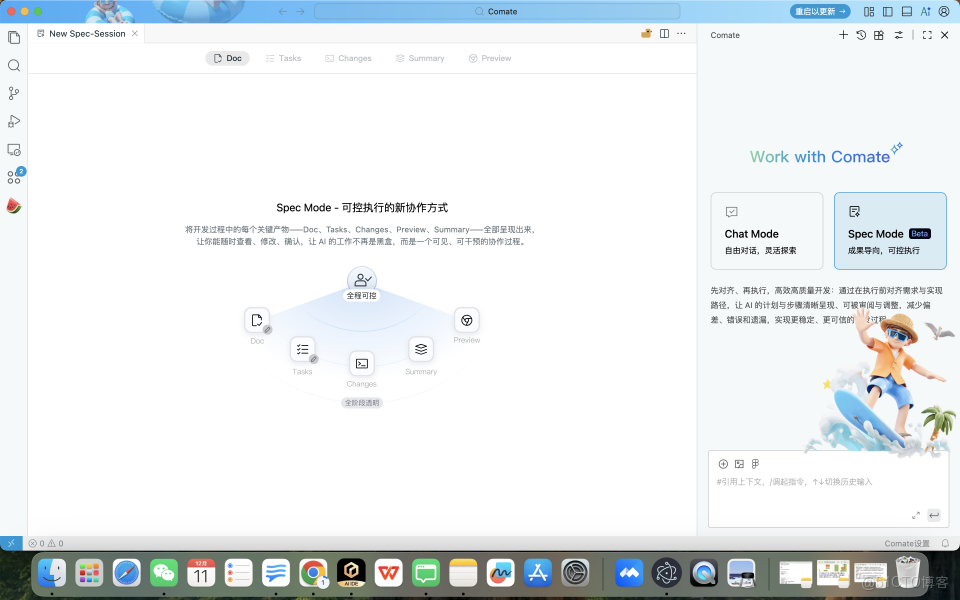Image resolution: width=960 pixels, height=600 pixels.
Task: Select the New Spec-Session editor tab
Action: [88, 33]
